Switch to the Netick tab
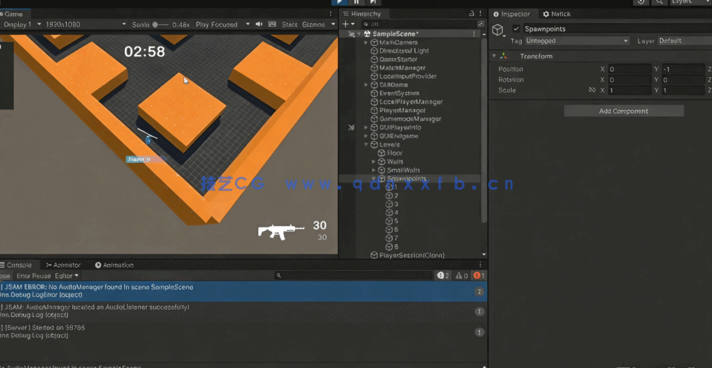This screenshot has width=712, height=368. 557,14
